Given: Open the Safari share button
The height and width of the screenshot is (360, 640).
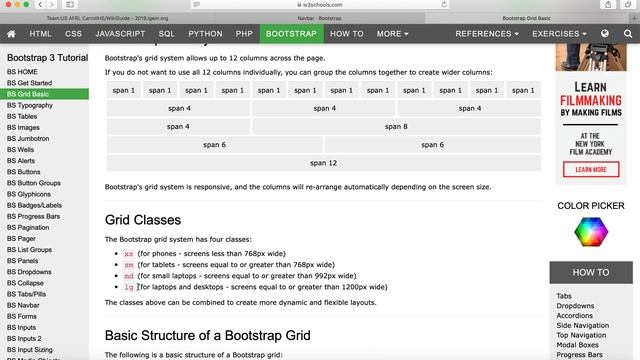Looking at the screenshot, I should (608, 4).
